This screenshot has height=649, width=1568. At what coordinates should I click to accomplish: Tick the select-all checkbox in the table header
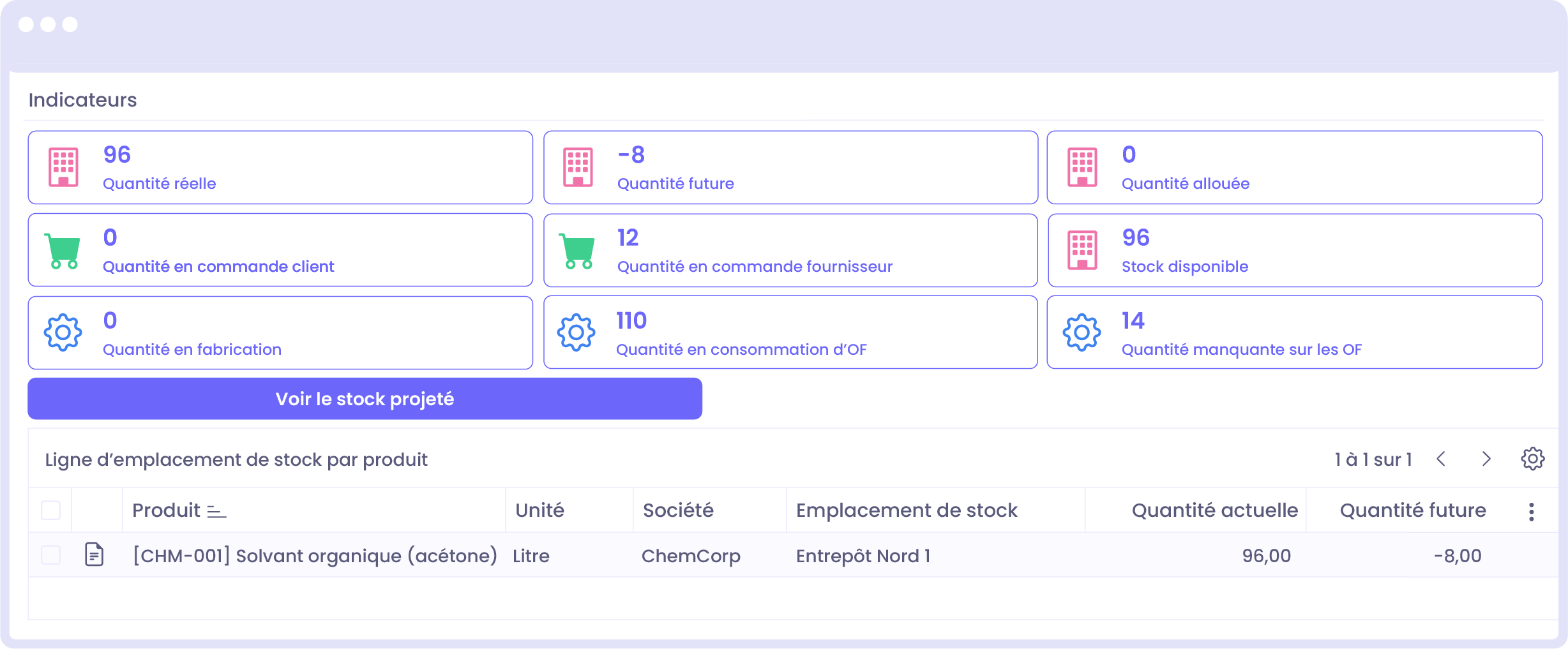click(50, 511)
